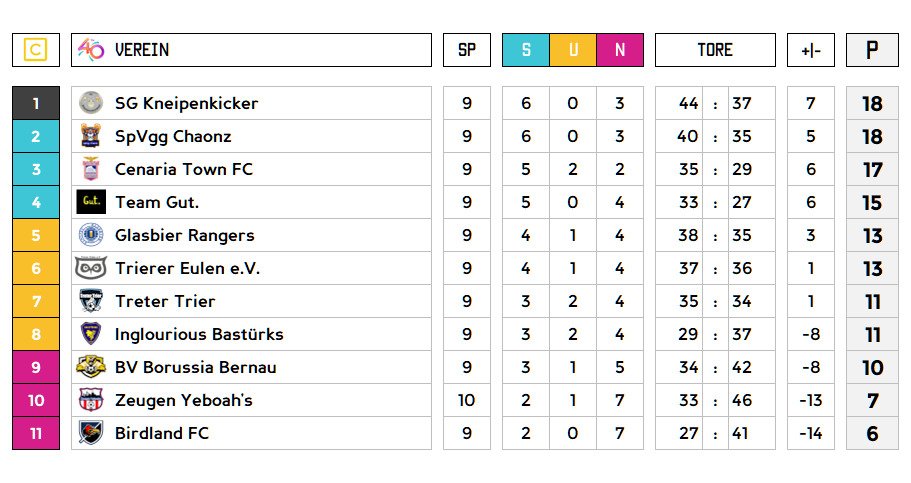Click the colorful league logo beside VEREIN

(x=91, y=50)
